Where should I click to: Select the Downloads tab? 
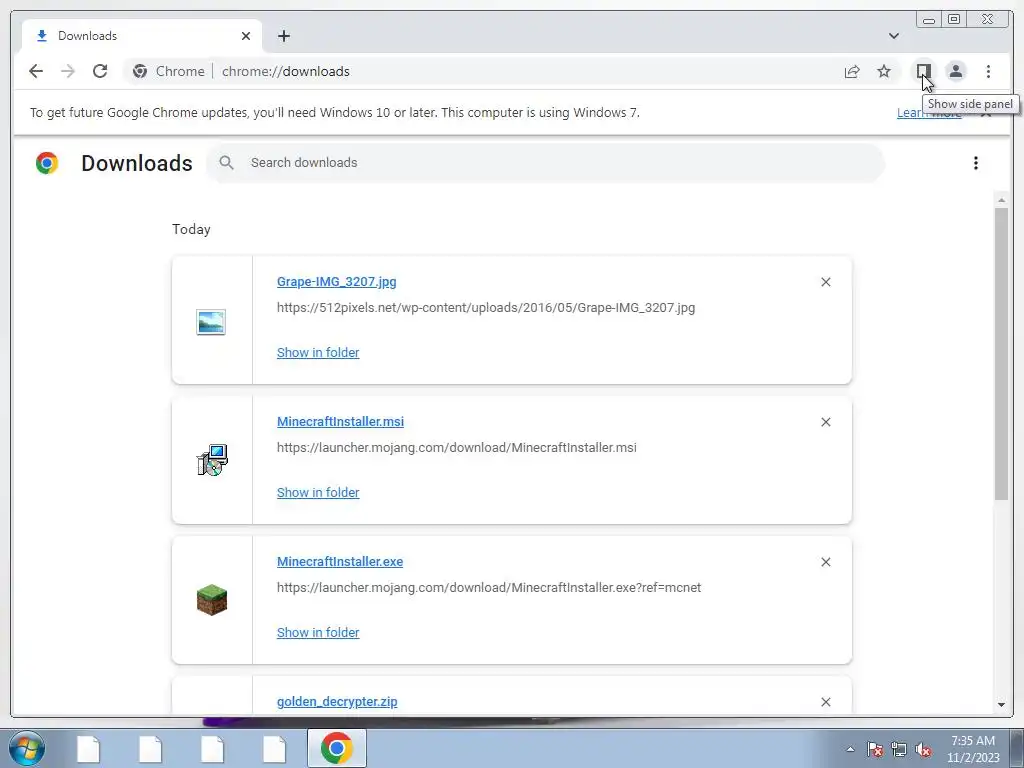tap(142, 36)
